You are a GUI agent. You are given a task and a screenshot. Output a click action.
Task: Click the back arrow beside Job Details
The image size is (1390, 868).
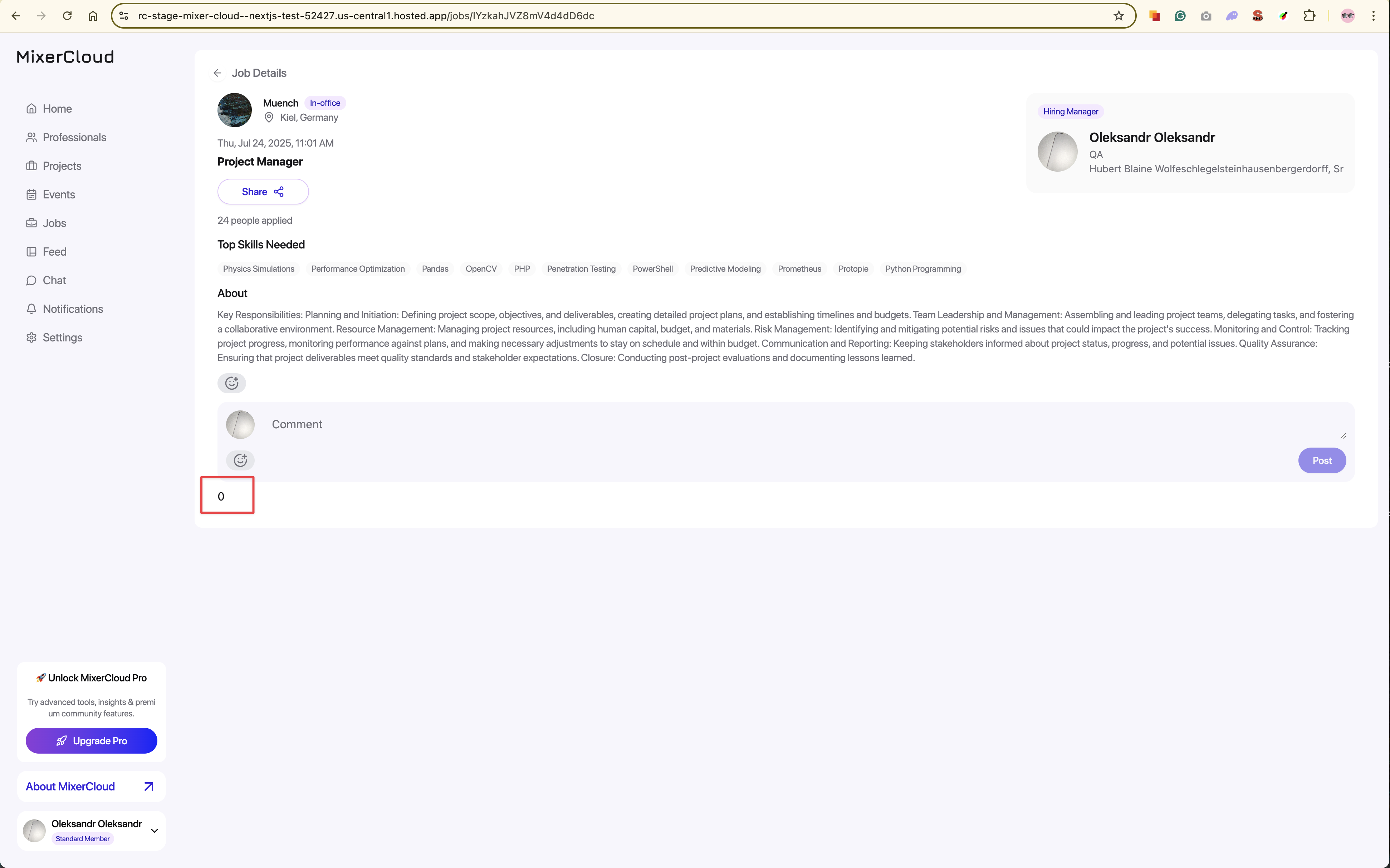point(217,73)
